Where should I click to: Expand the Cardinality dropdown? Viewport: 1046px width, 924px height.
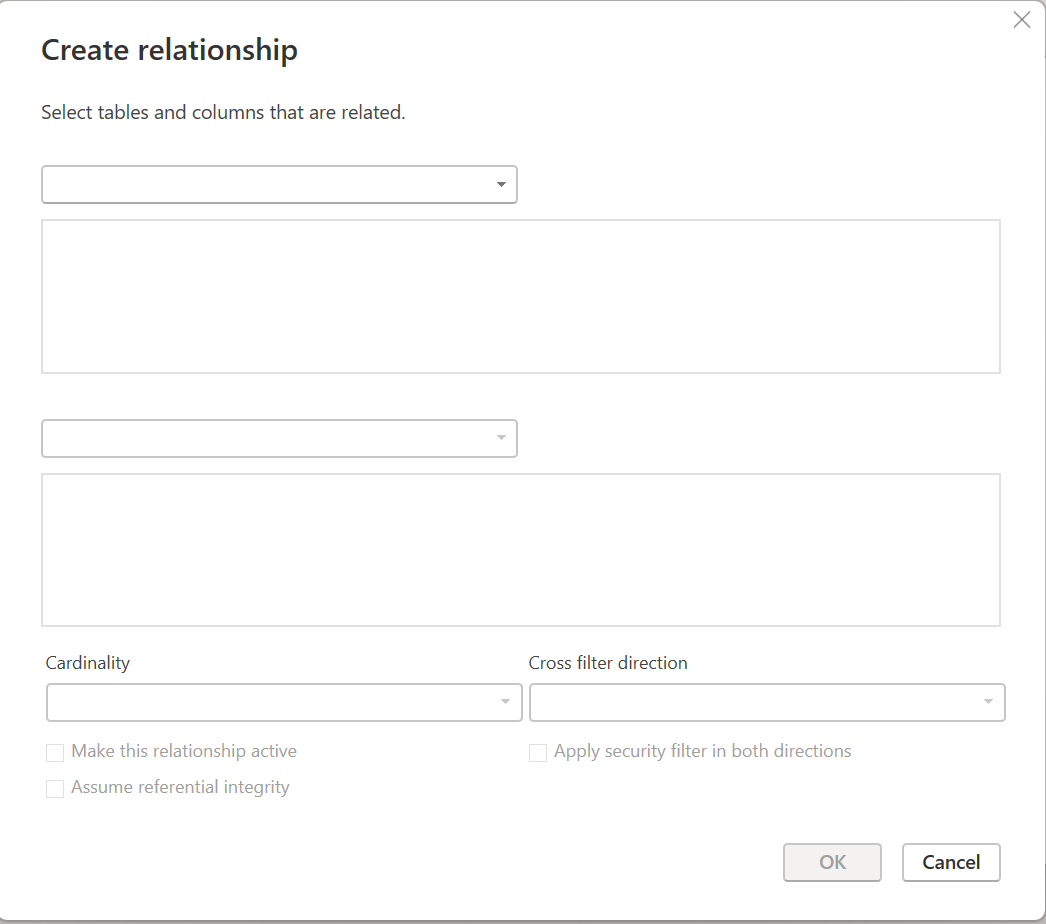point(284,703)
